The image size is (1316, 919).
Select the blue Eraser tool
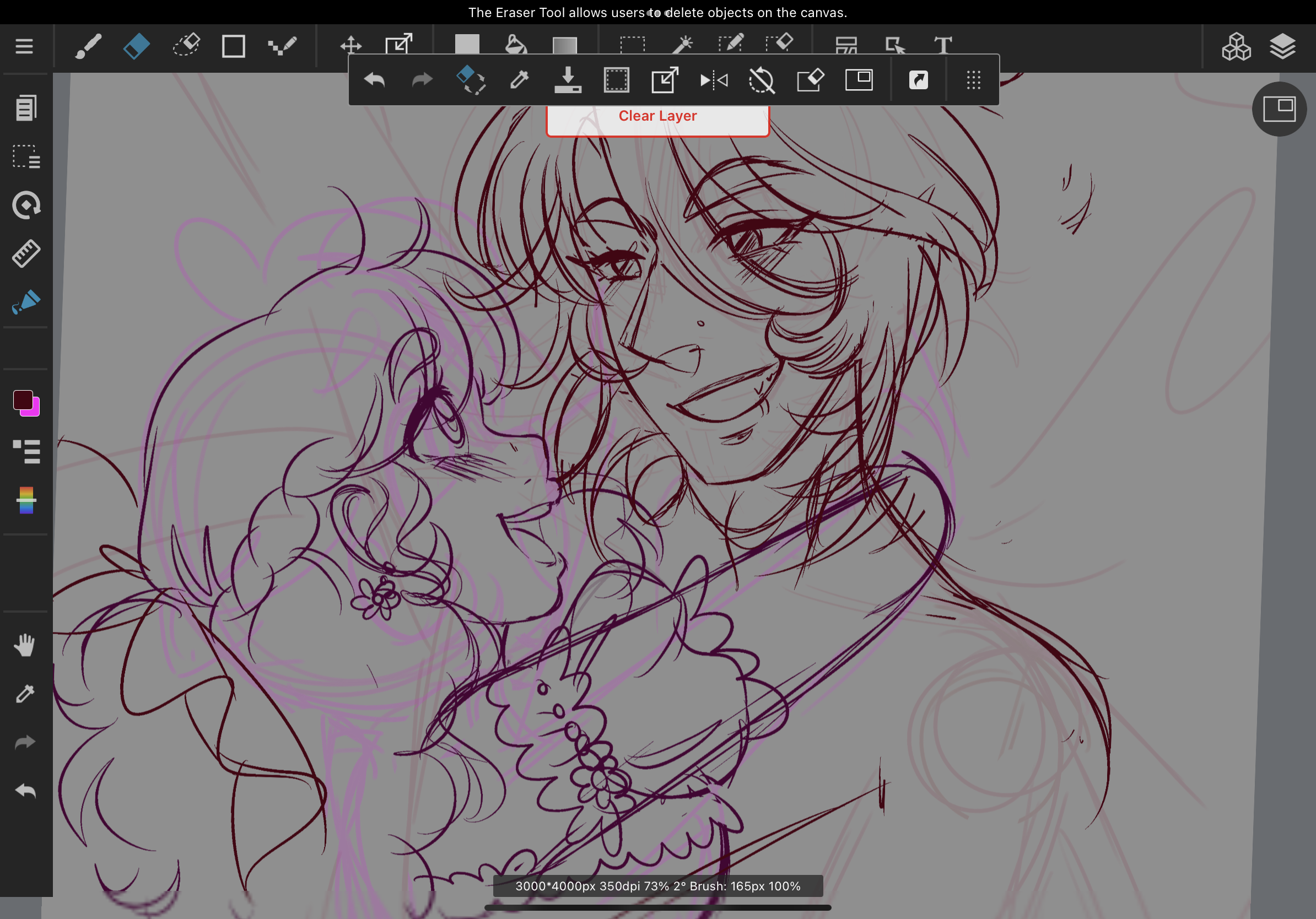pyautogui.click(x=137, y=46)
